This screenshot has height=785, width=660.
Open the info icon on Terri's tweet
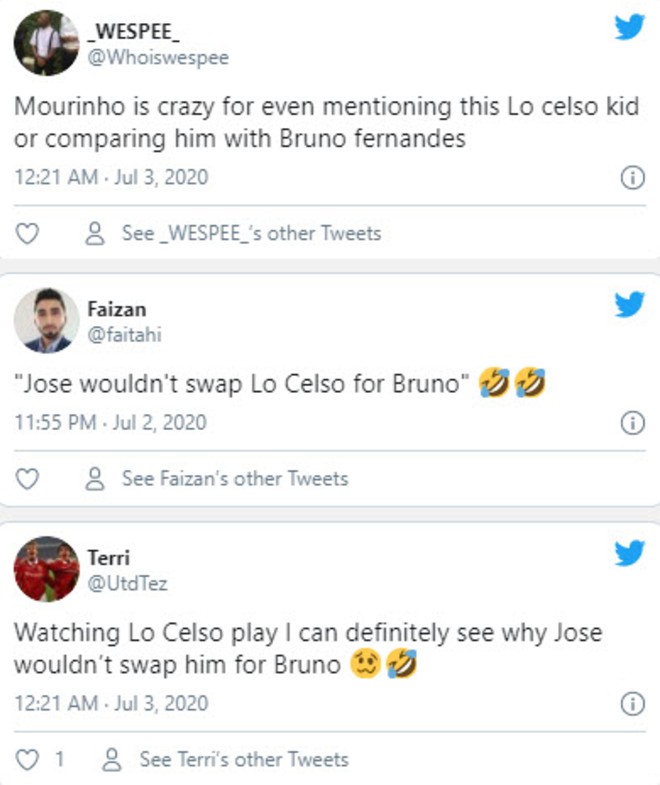point(632,705)
